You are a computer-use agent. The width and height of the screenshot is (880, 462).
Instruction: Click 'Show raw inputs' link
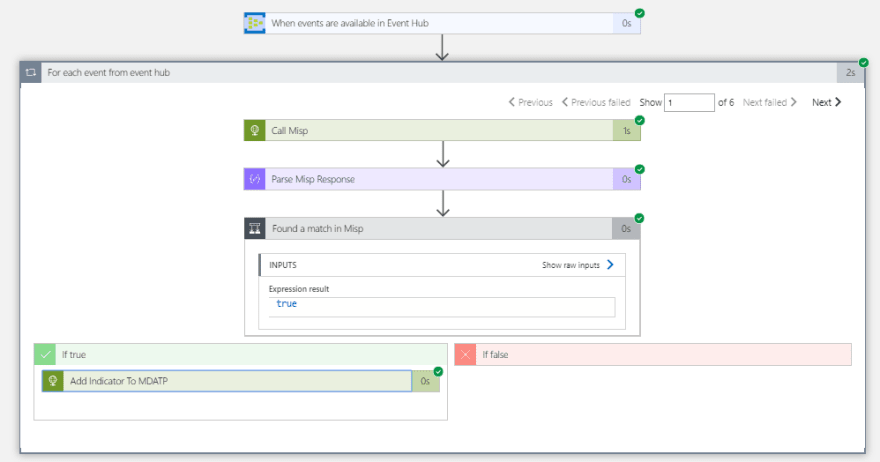(x=571, y=265)
